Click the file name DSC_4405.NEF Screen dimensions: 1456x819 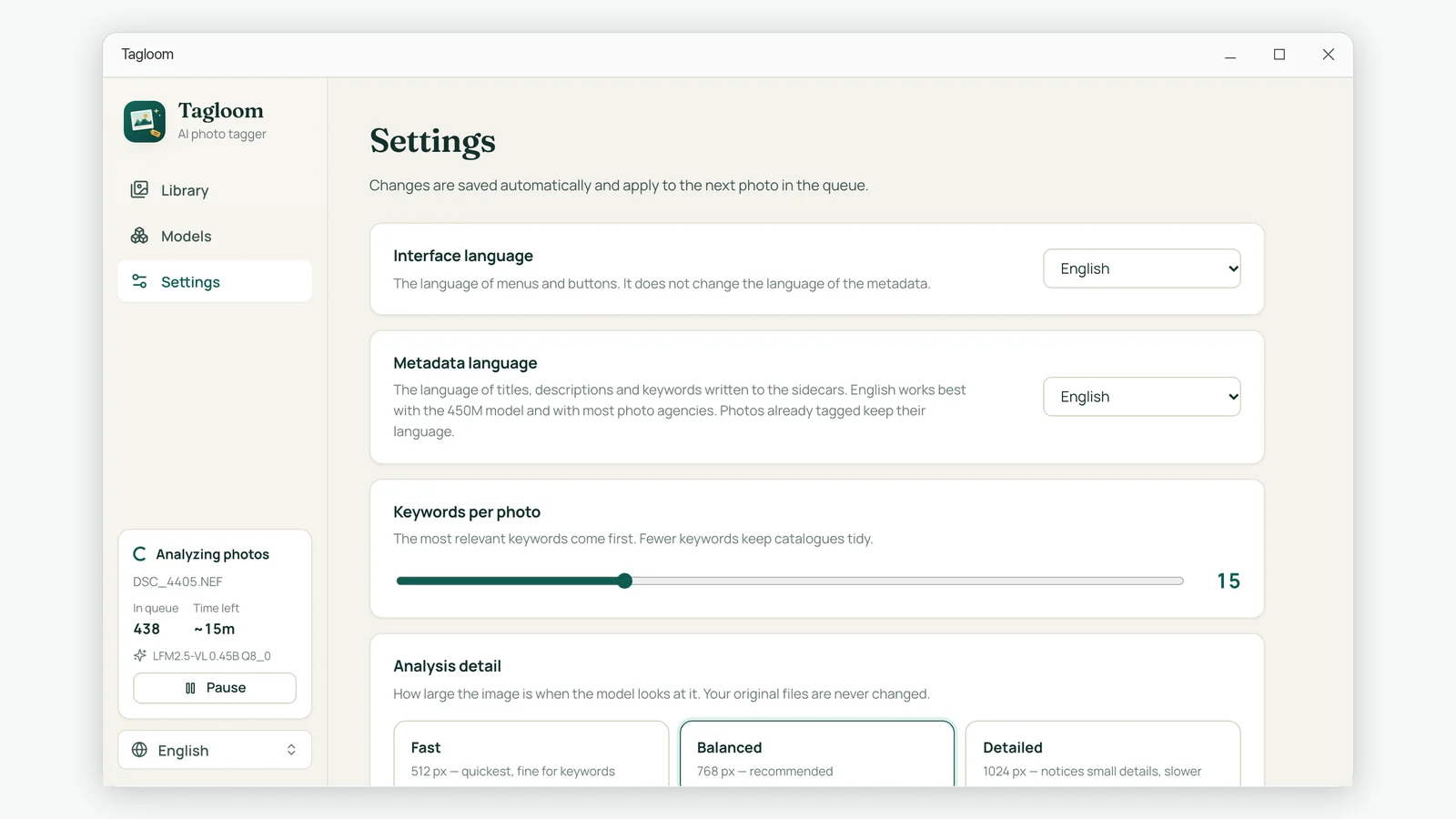pyautogui.click(x=177, y=581)
